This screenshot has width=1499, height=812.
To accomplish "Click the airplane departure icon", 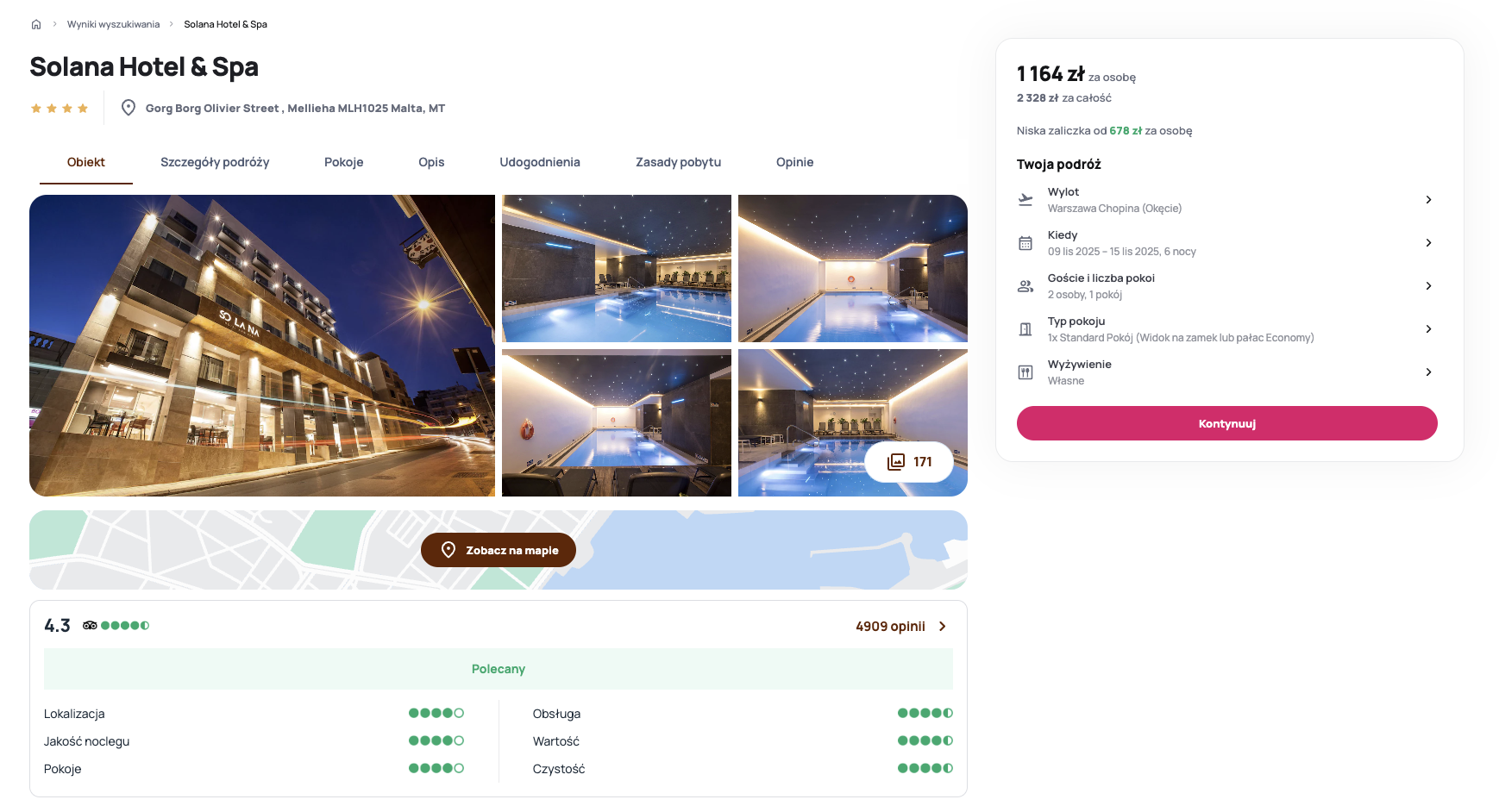I will pos(1025,200).
